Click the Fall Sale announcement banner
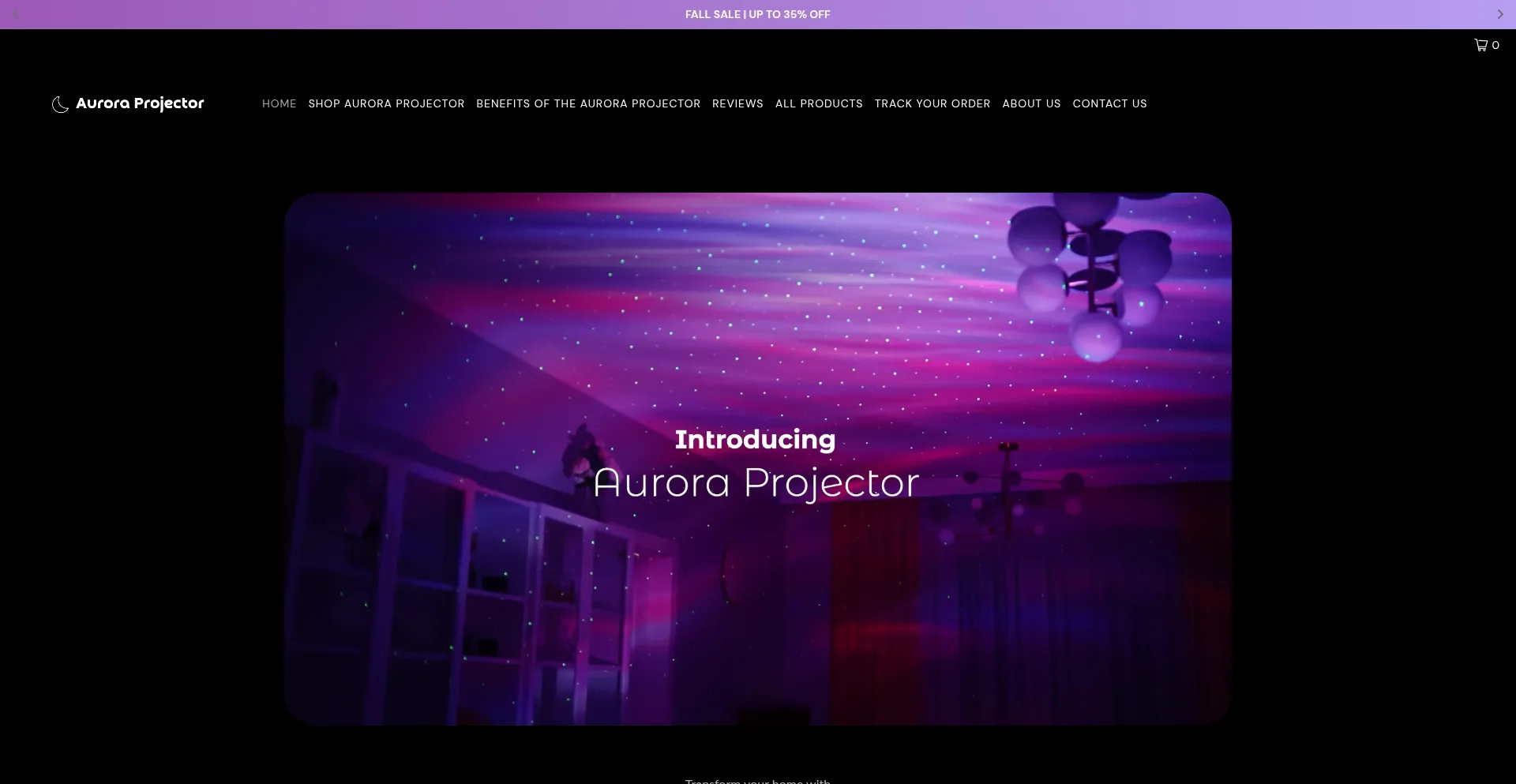Viewport: 1516px width, 784px height. click(758, 14)
